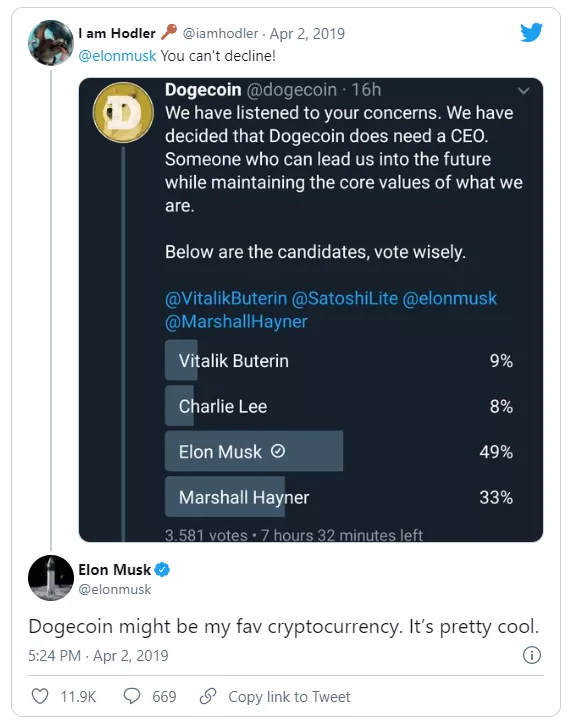Click the Twitter bird logo
Image resolution: width=570 pixels, height=724 pixels.
pyautogui.click(x=531, y=32)
